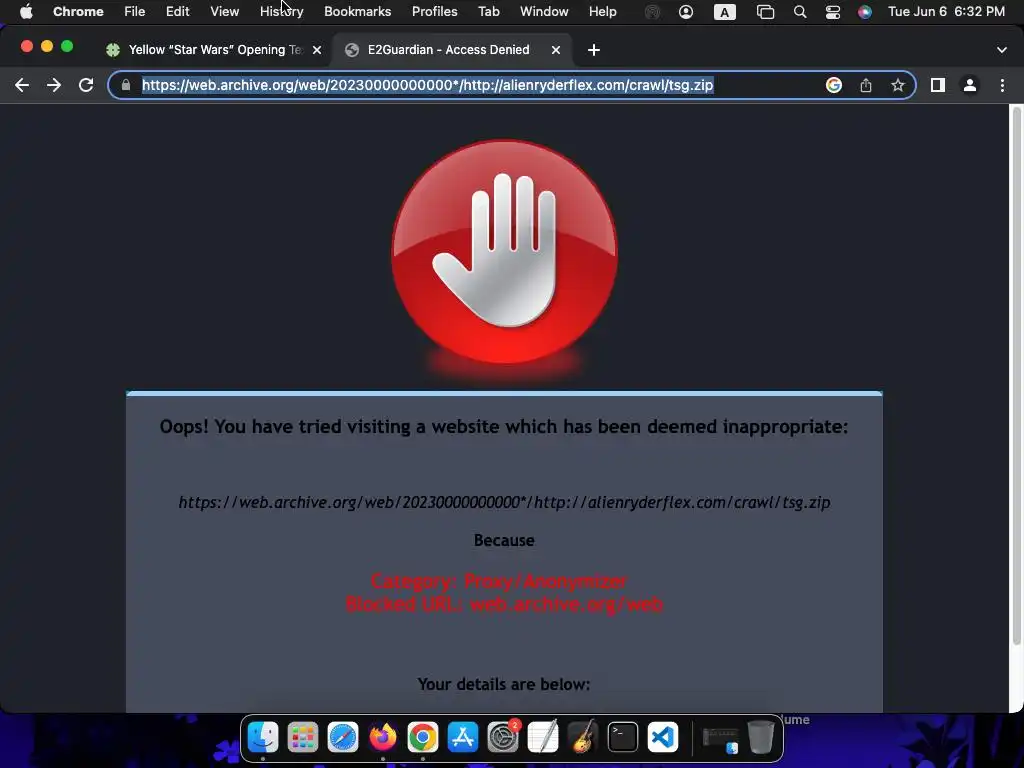Open the File menu
Screen dimensions: 1024x768
click(135, 11)
